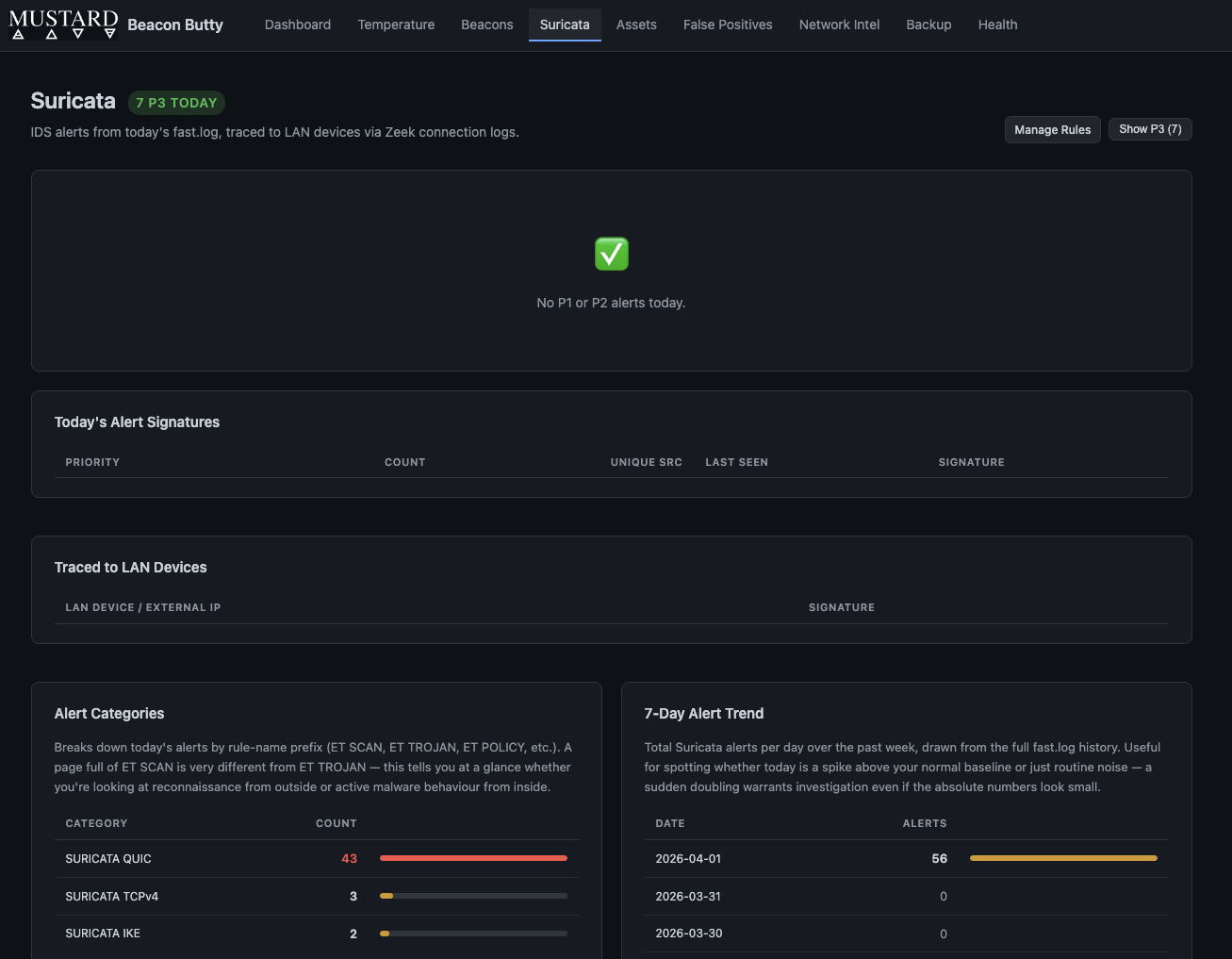Switch to the Temperature section

396,25
